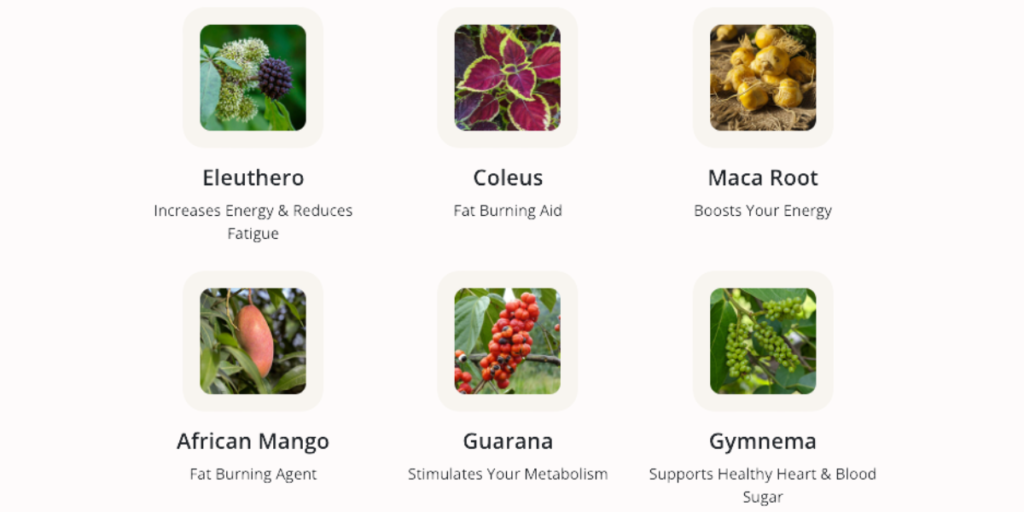Click the Eleuthero heading
The height and width of the screenshot is (512, 1024).
pyautogui.click(x=253, y=178)
